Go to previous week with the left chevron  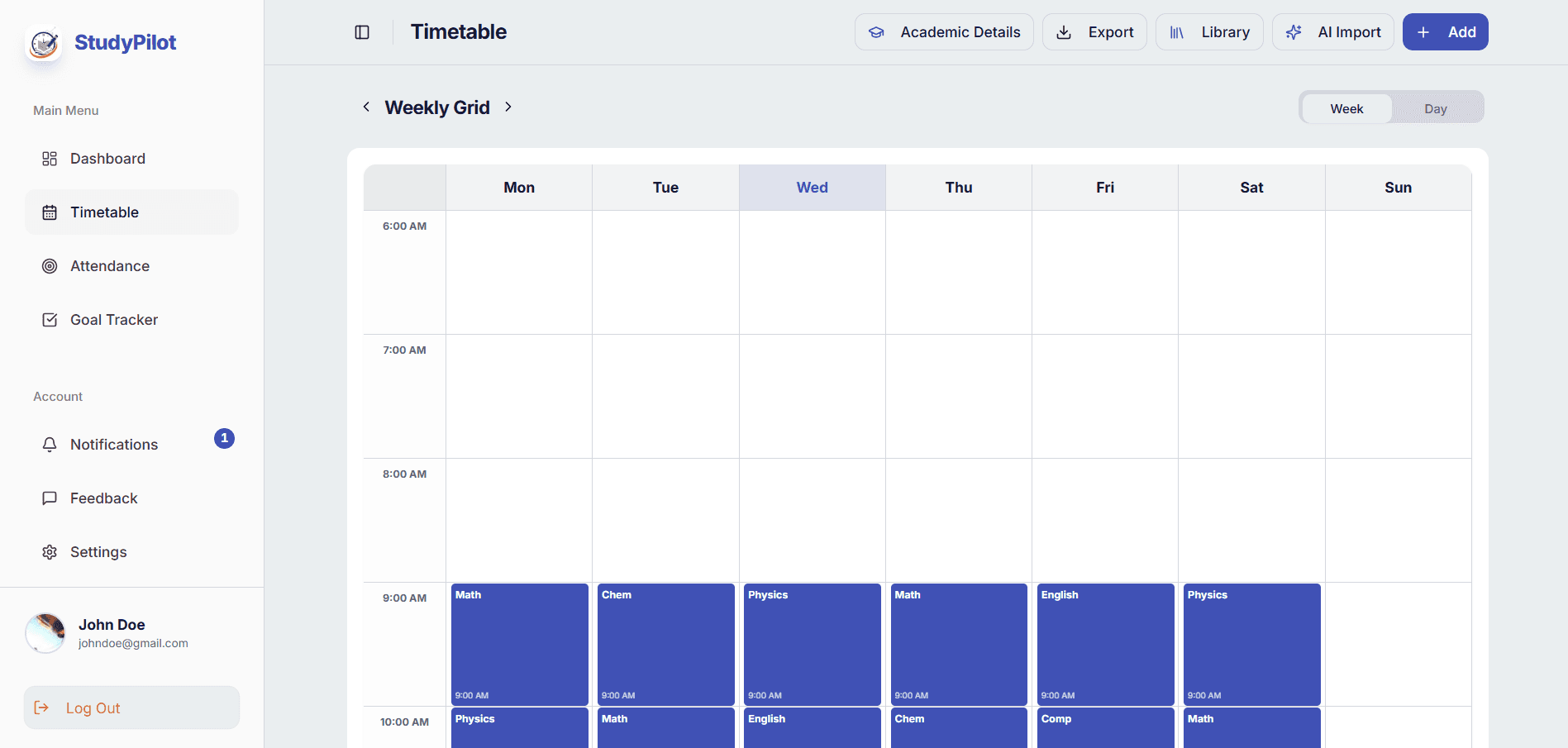coord(366,107)
